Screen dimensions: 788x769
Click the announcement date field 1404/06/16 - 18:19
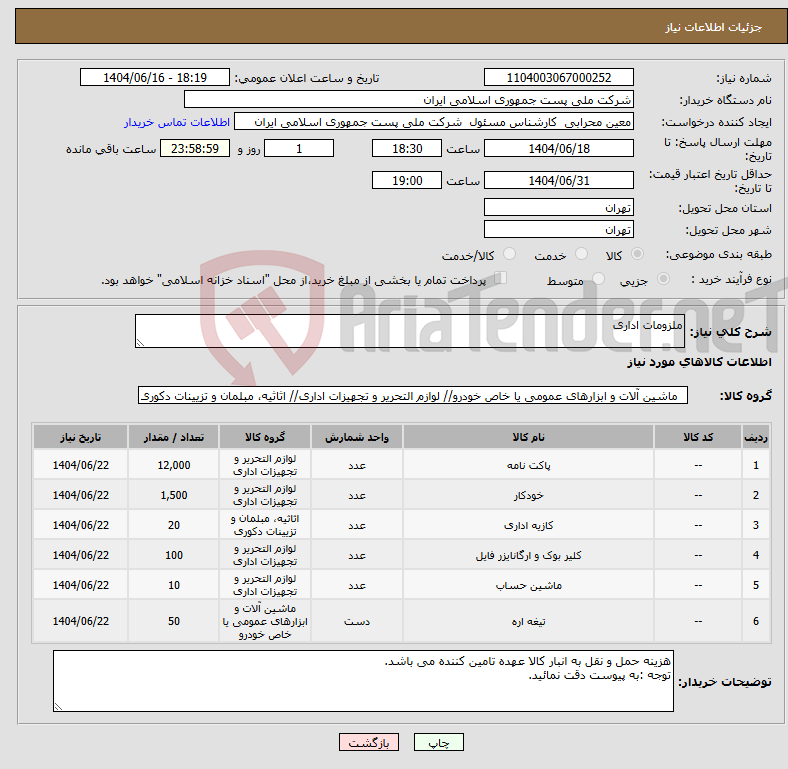pyautogui.click(x=155, y=78)
